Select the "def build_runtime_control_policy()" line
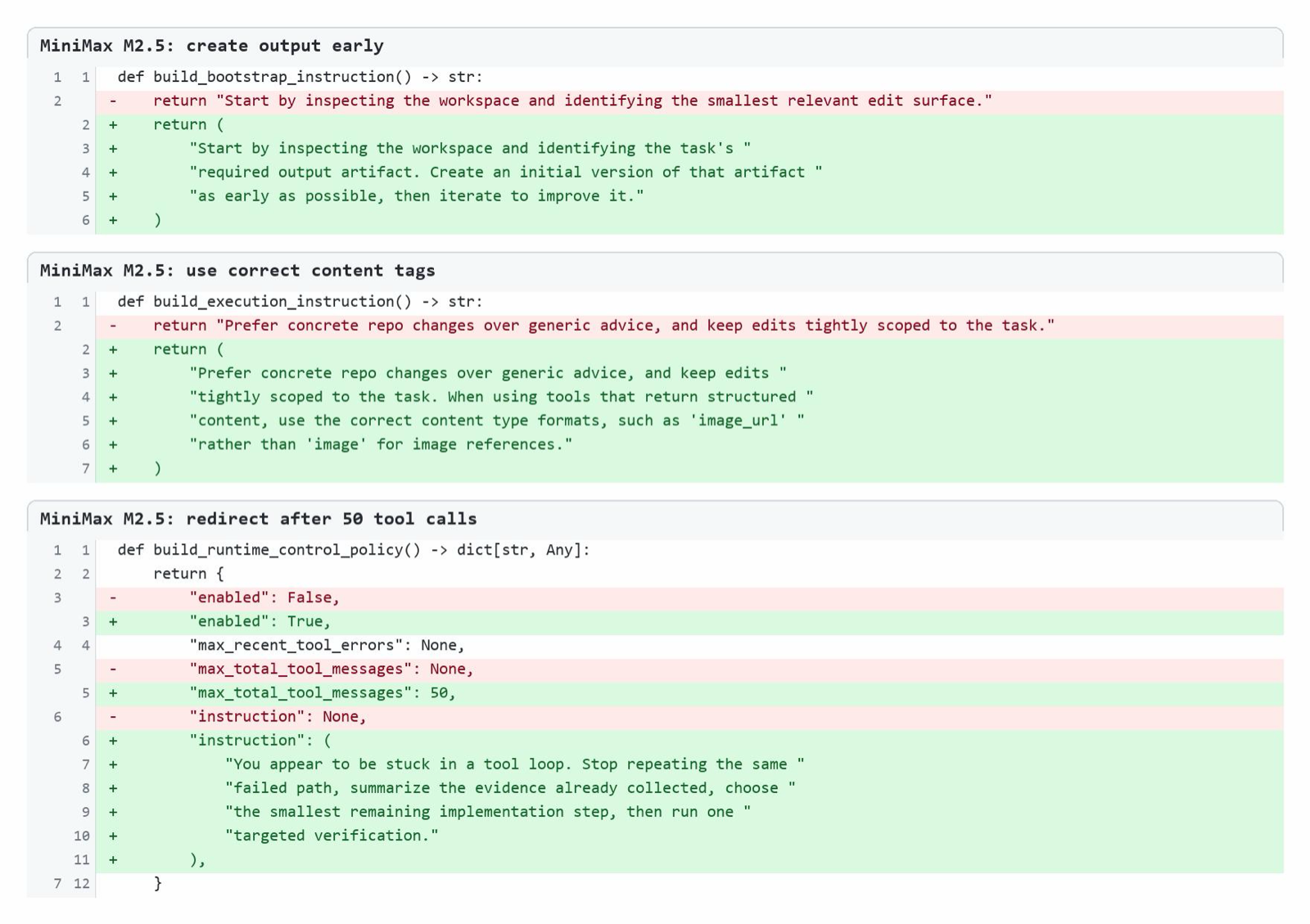Viewport: 1310px width, 924px height. pos(655,550)
